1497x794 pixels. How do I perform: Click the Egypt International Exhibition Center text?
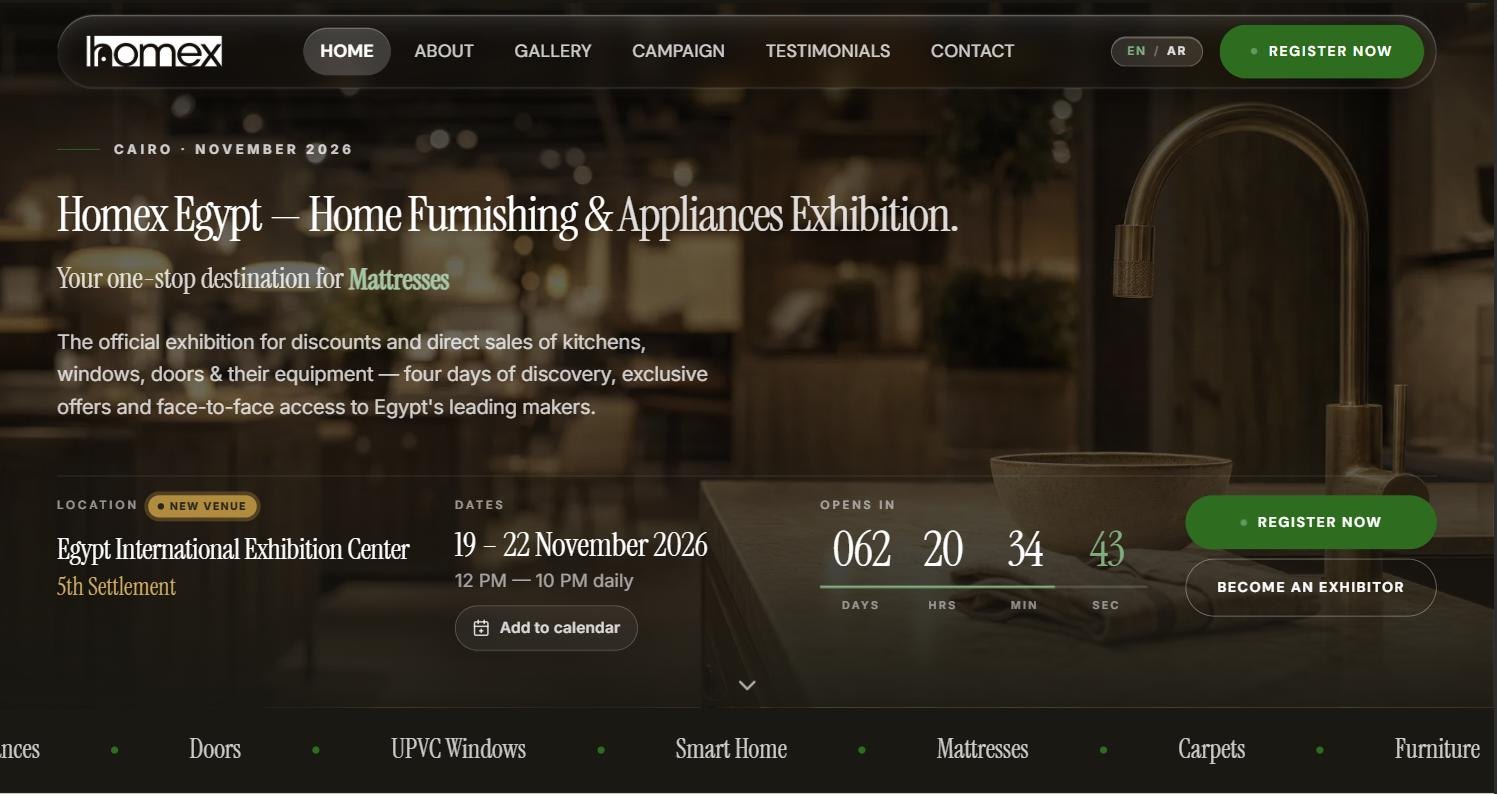tap(233, 549)
